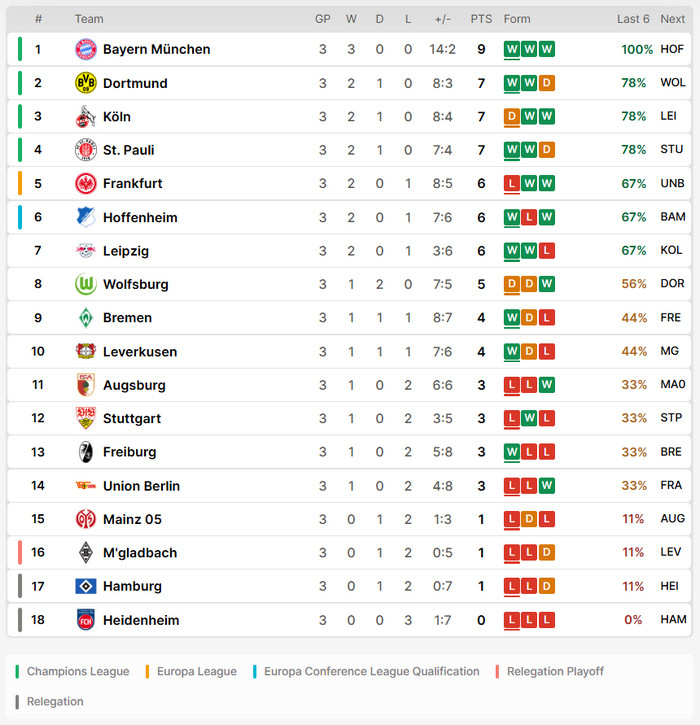Click Bayern's next opponent HOF
The image size is (700, 725).
pyautogui.click(x=672, y=49)
